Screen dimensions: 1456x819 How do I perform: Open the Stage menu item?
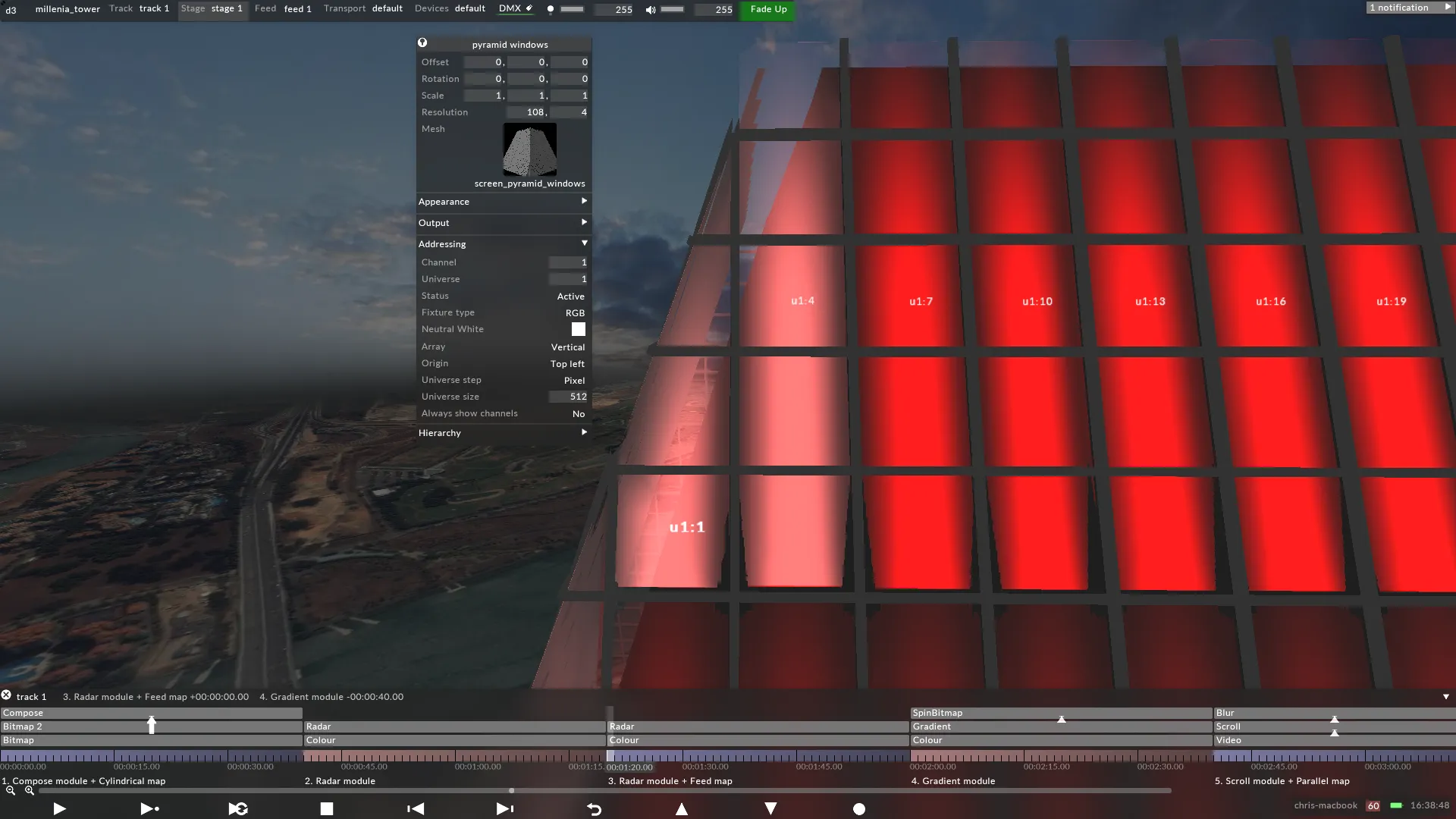click(212, 8)
